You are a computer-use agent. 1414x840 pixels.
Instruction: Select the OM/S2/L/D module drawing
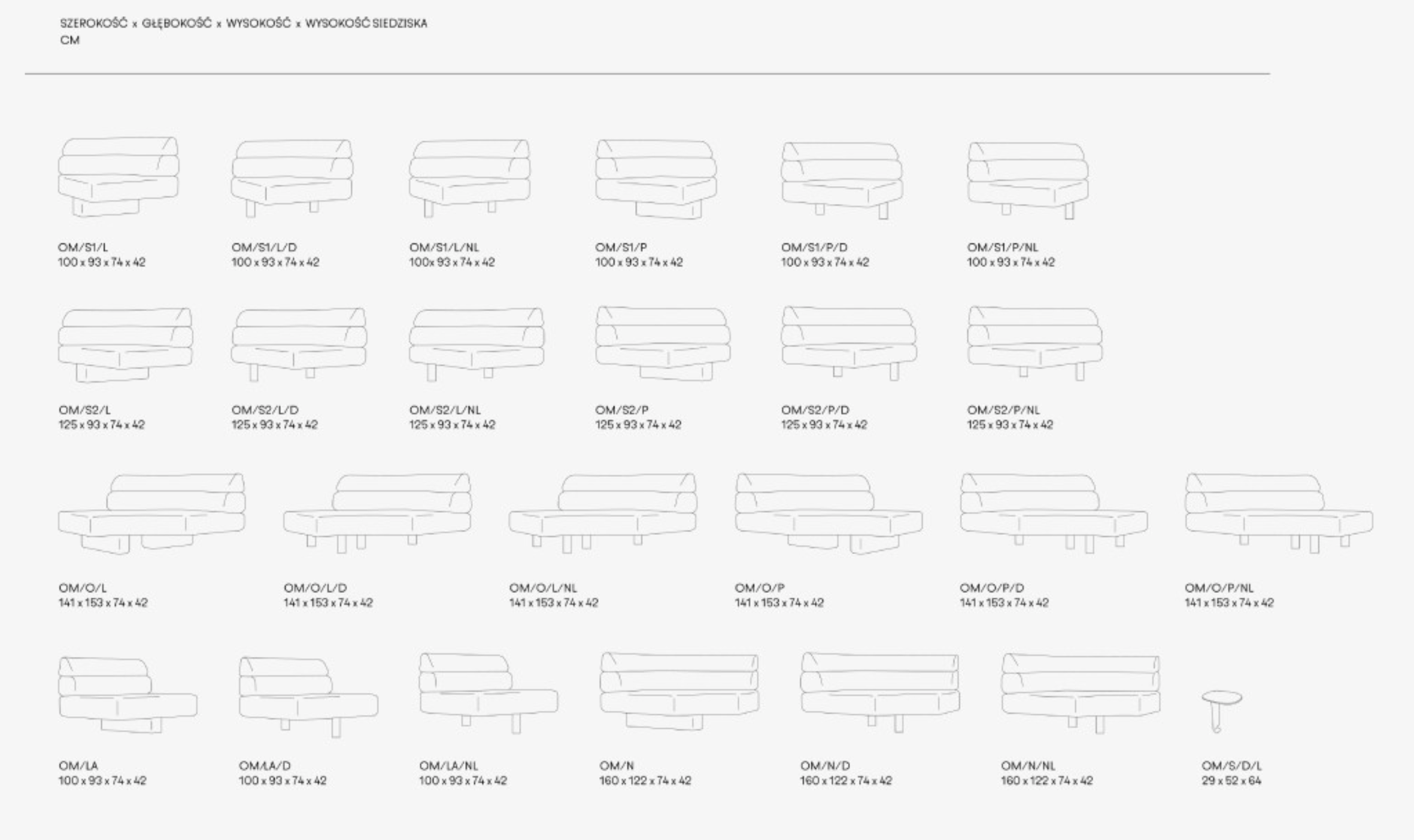(299, 344)
